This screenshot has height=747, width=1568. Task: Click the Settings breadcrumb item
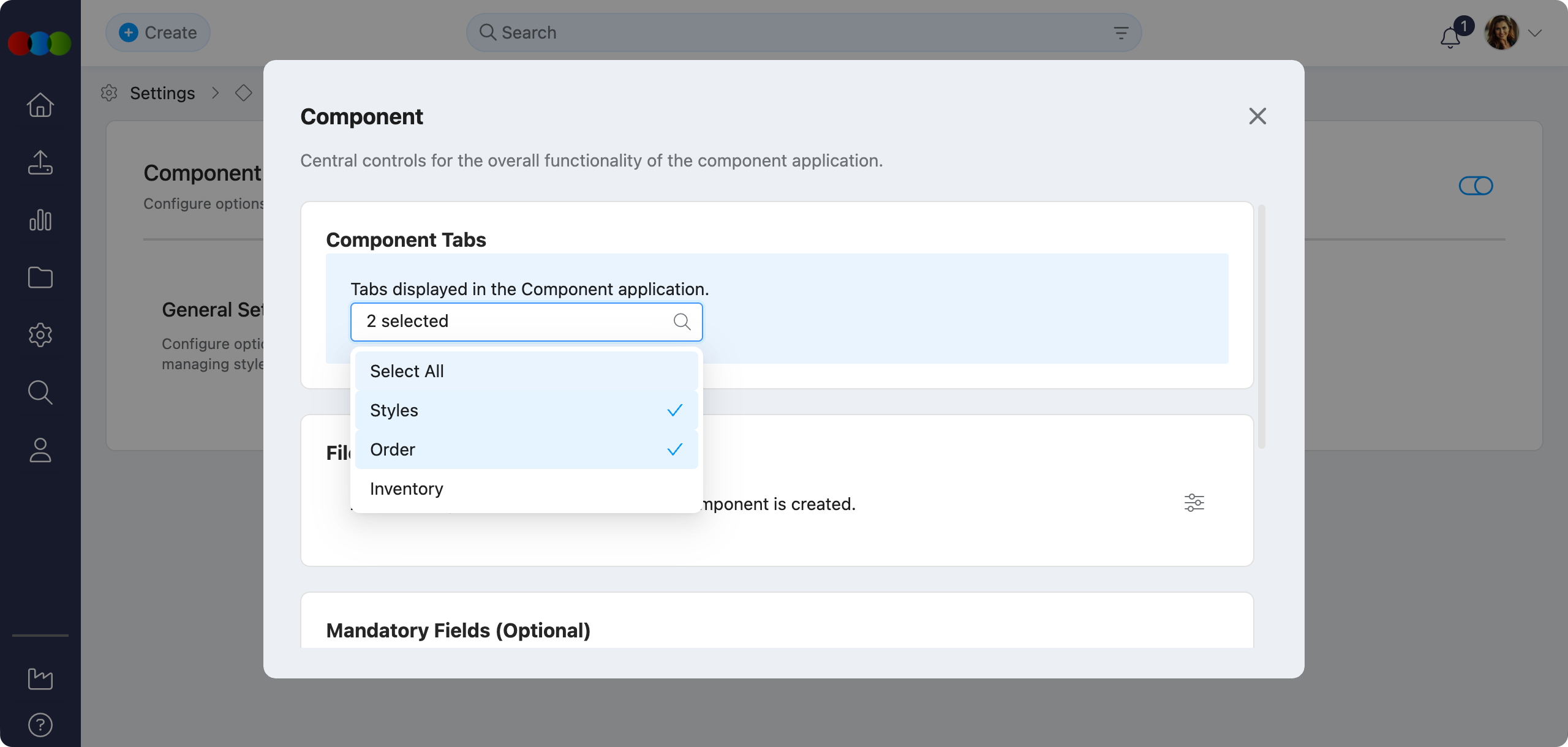pos(162,92)
